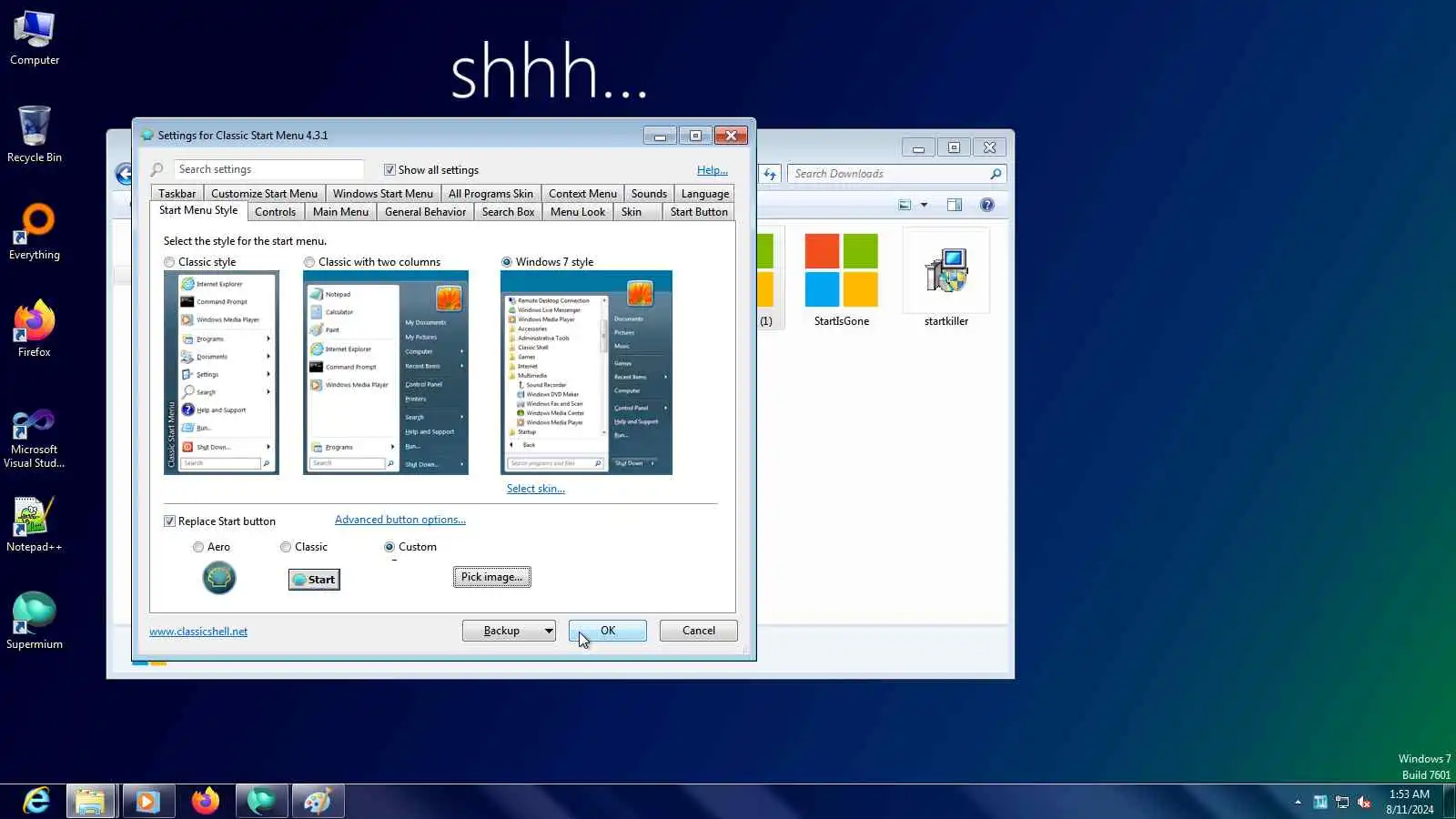Click the Pick image... button

[491, 577]
